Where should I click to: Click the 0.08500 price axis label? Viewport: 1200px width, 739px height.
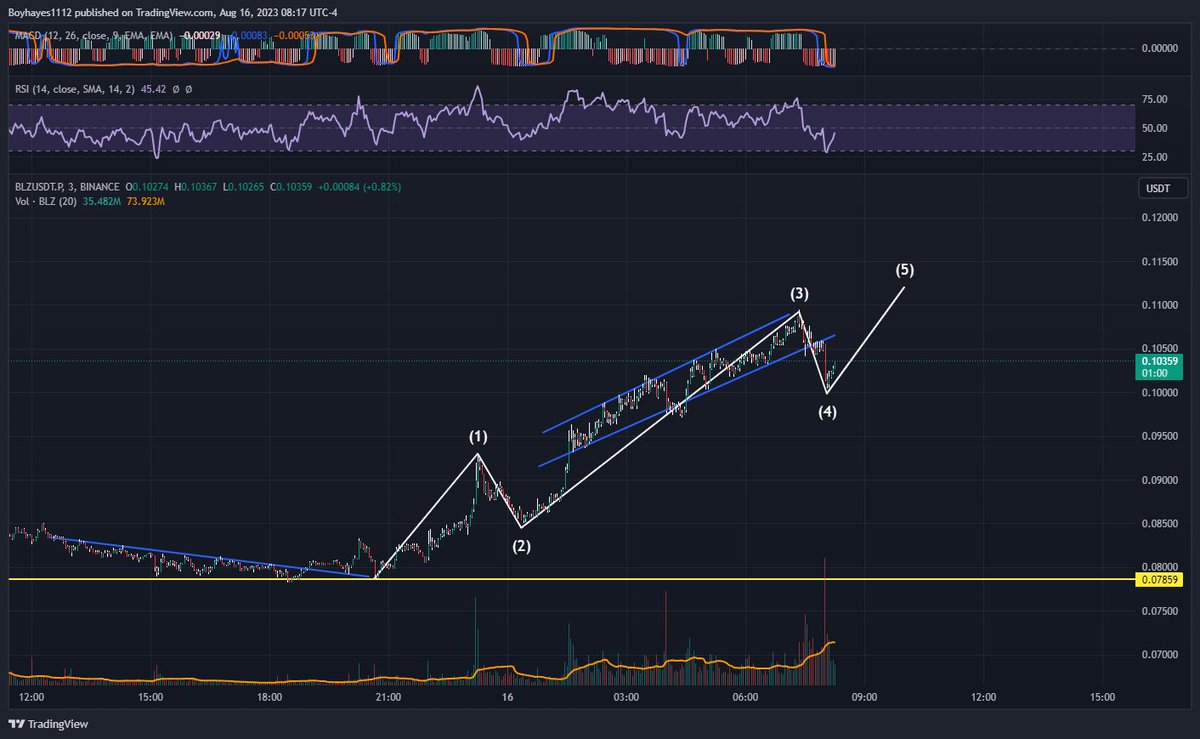click(1158, 523)
